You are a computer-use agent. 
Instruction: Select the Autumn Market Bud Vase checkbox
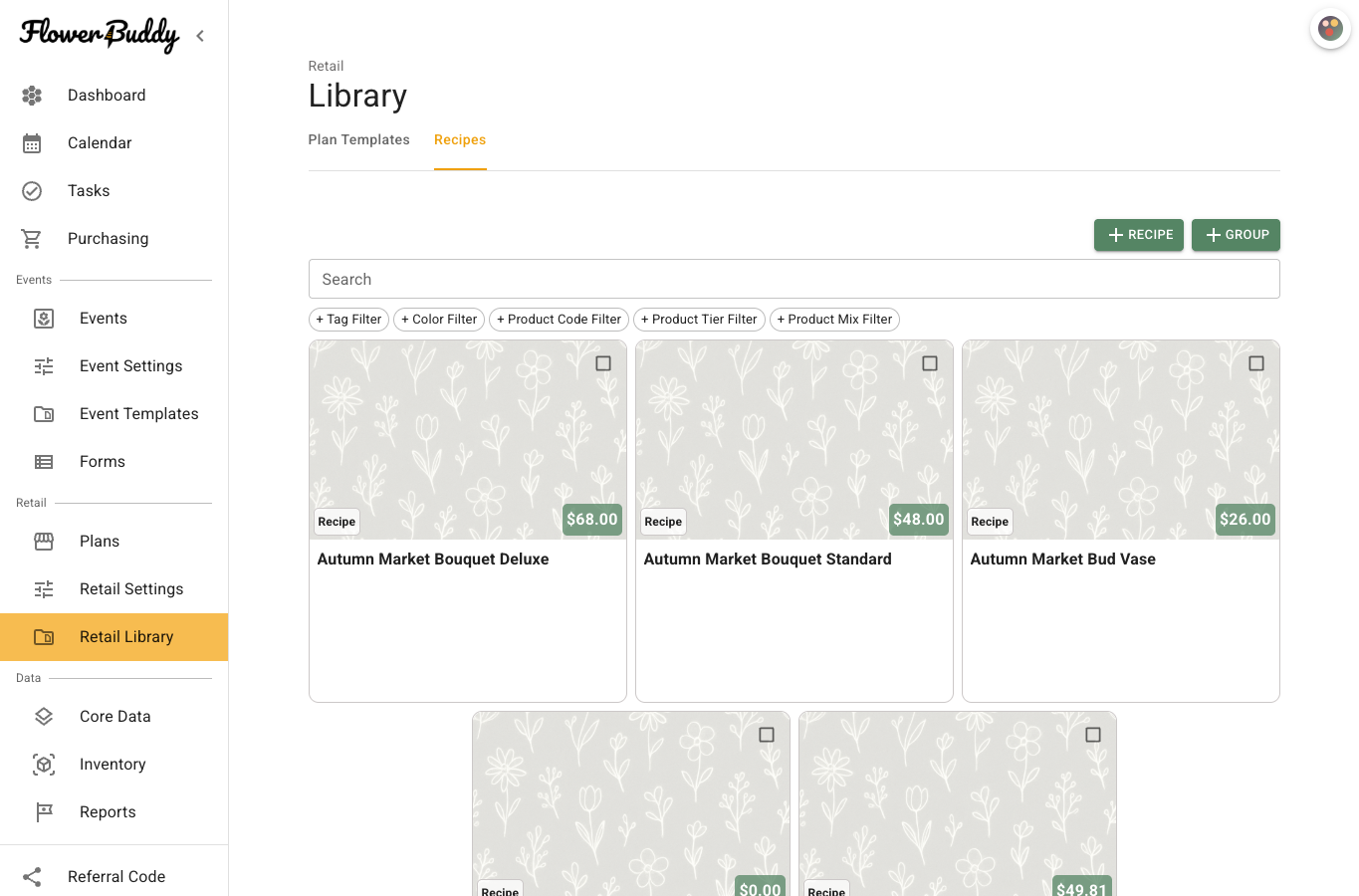pos(1256,363)
